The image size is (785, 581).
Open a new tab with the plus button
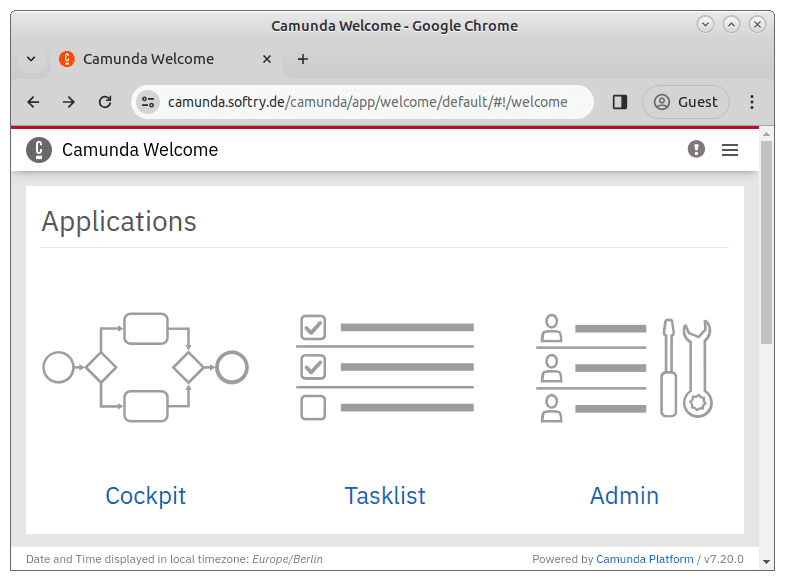[302, 59]
